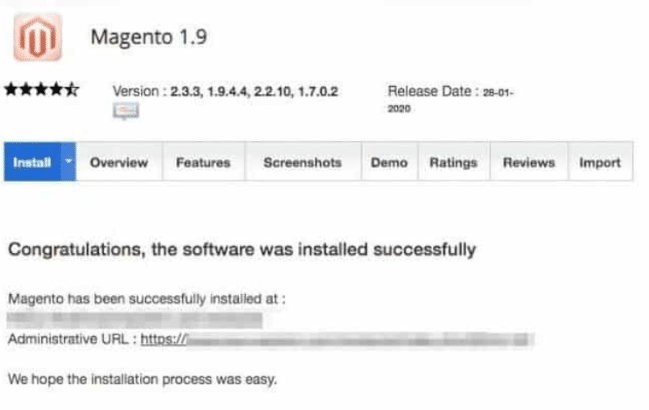Click the half-filled fifth star
The height and width of the screenshot is (410, 649).
tap(72, 89)
